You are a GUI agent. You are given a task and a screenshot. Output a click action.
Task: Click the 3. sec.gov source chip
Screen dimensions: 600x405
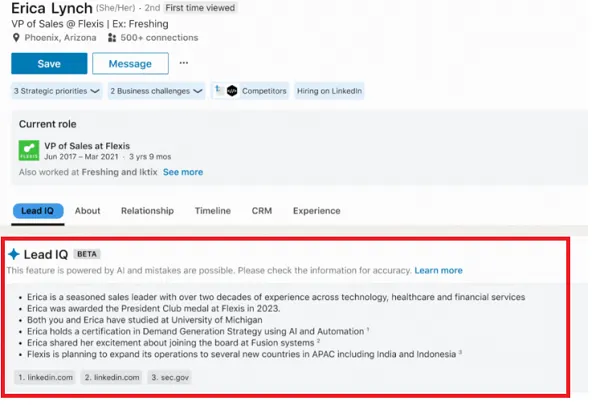pyautogui.click(x=170, y=377)
